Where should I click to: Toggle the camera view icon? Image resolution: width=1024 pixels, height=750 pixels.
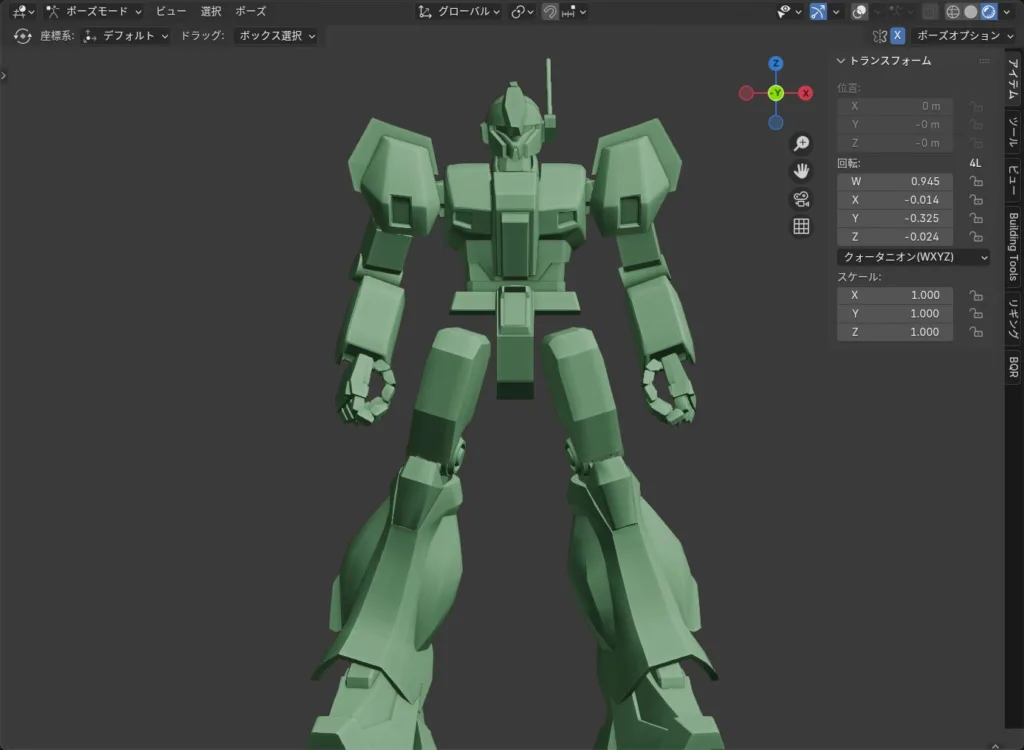(801, 198)
